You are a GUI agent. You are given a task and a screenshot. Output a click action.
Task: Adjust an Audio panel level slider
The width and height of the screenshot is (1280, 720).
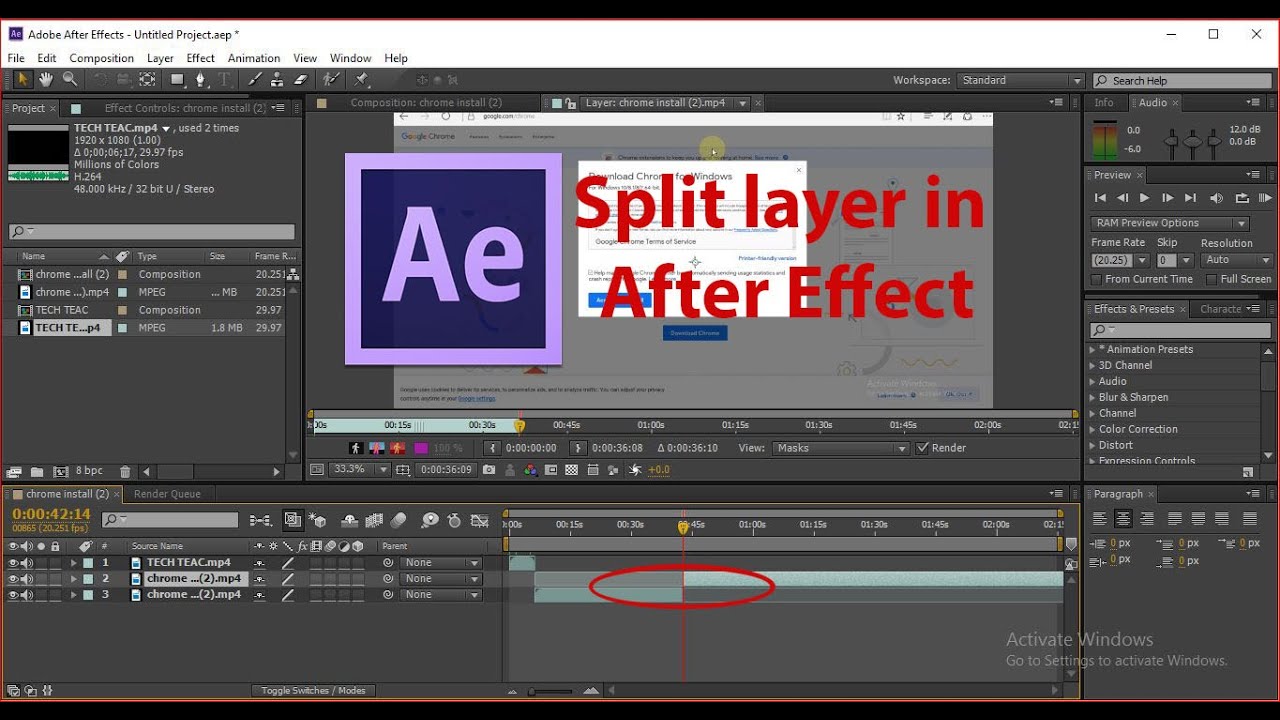click(x=1193, y=142)
